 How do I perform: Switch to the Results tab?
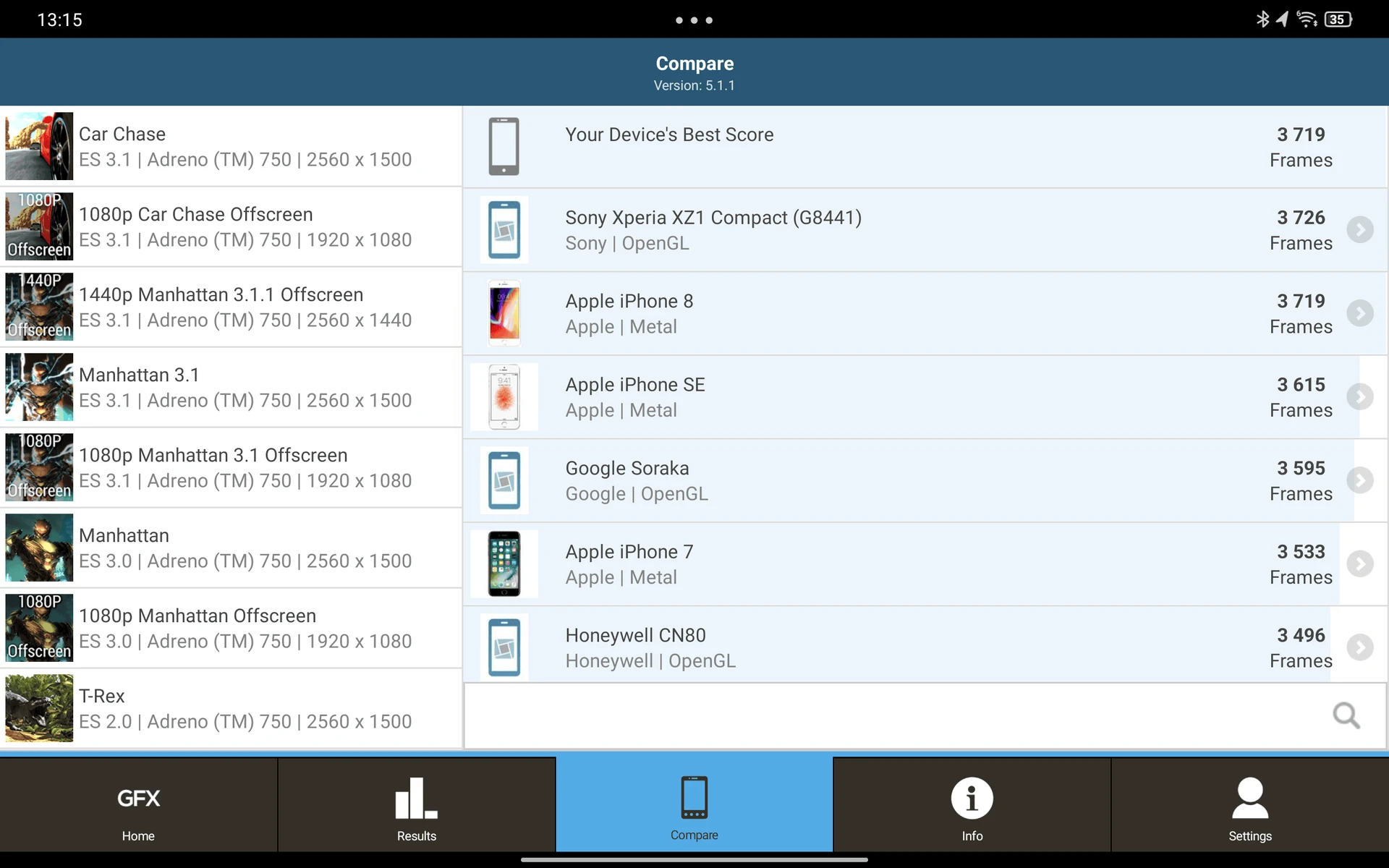tap(417, 804)
